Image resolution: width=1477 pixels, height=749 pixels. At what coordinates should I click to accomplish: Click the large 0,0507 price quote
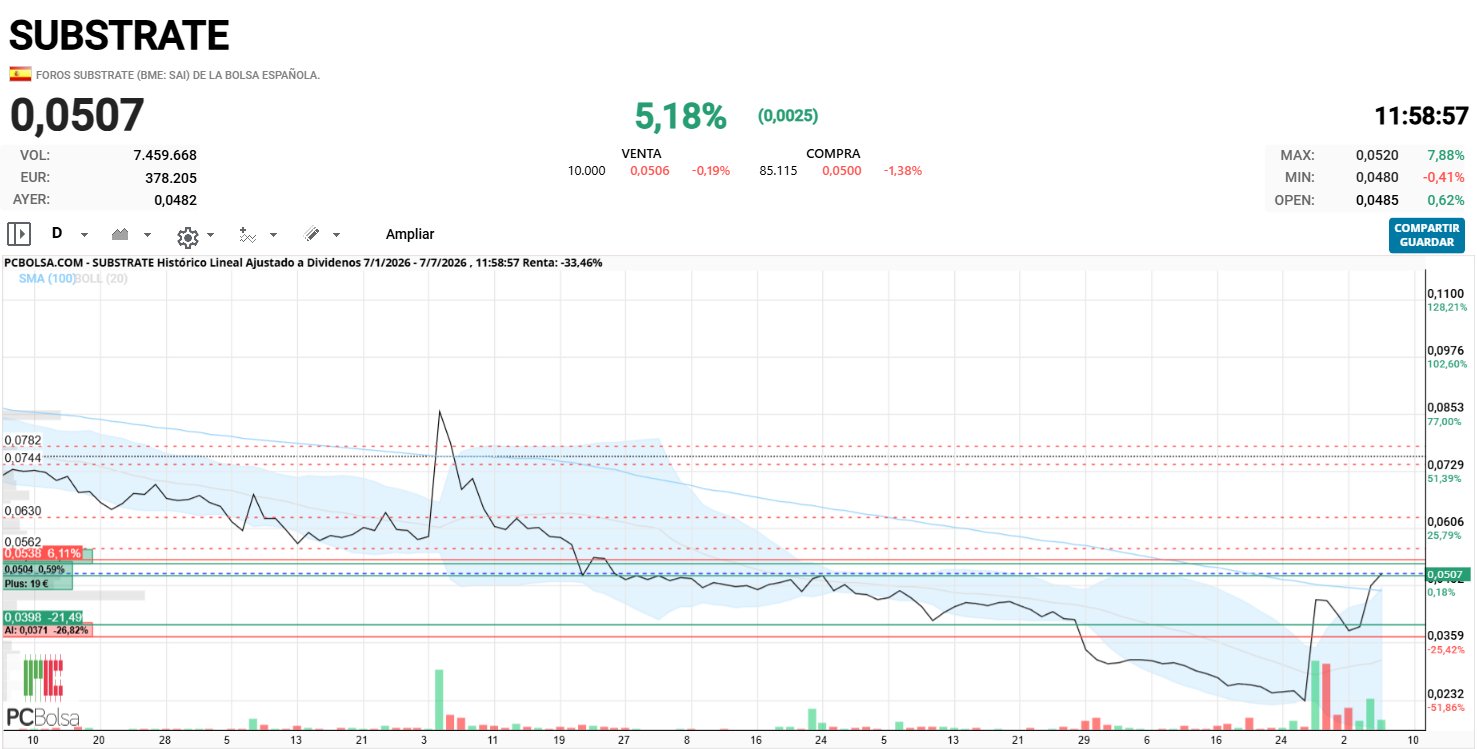77,115
